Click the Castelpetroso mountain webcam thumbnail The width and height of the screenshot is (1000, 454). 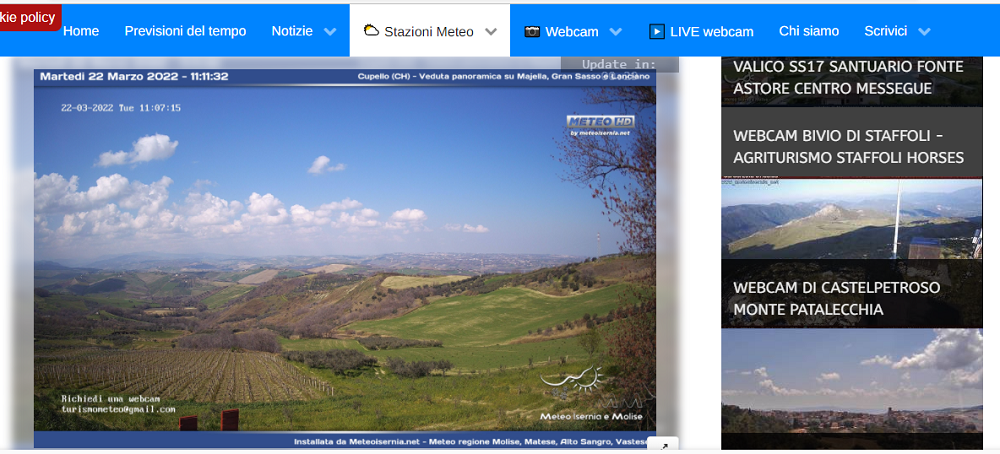click(x=851, y=218)
